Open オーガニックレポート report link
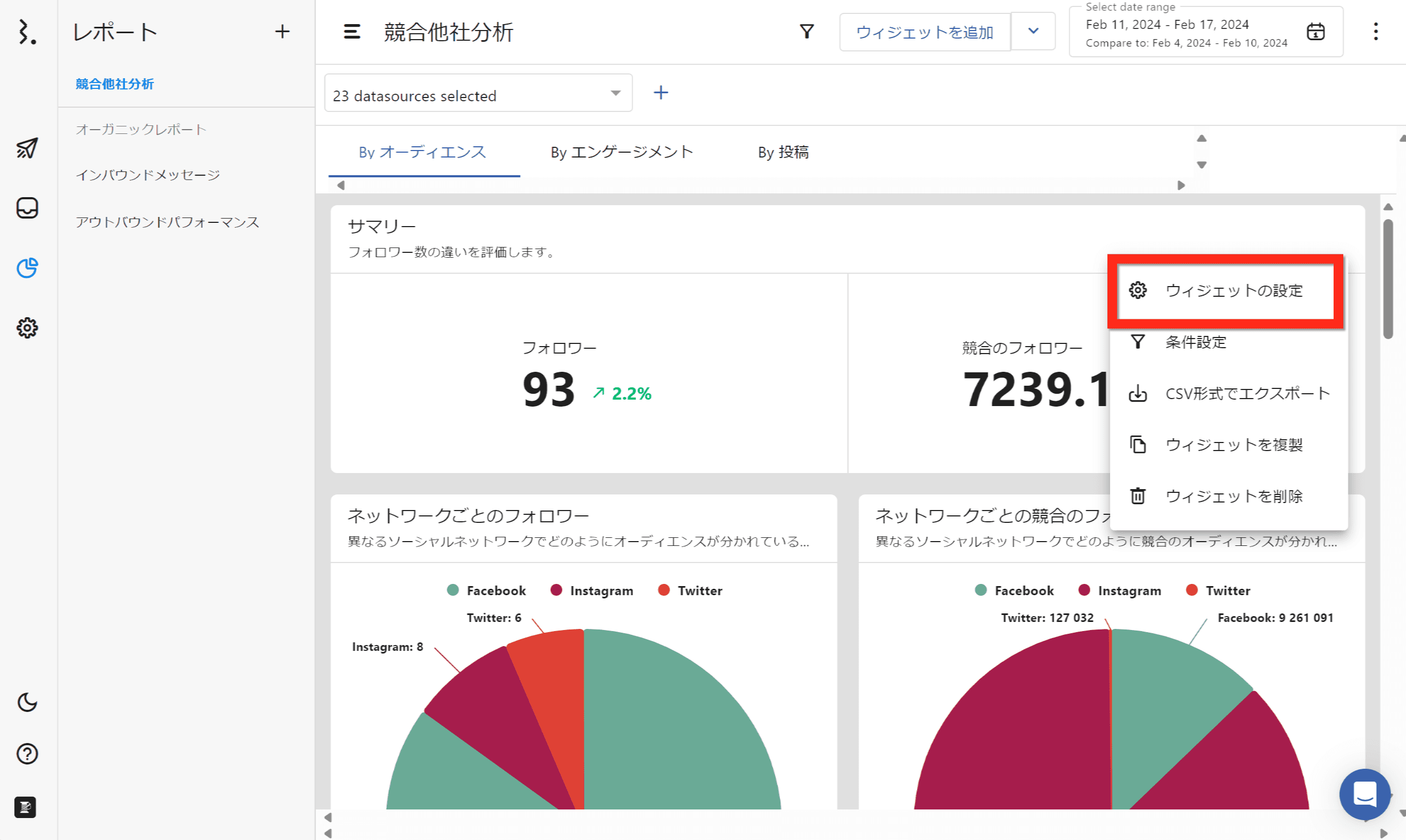The width and height of the screenshot is (1406, 840). point(141,130)
